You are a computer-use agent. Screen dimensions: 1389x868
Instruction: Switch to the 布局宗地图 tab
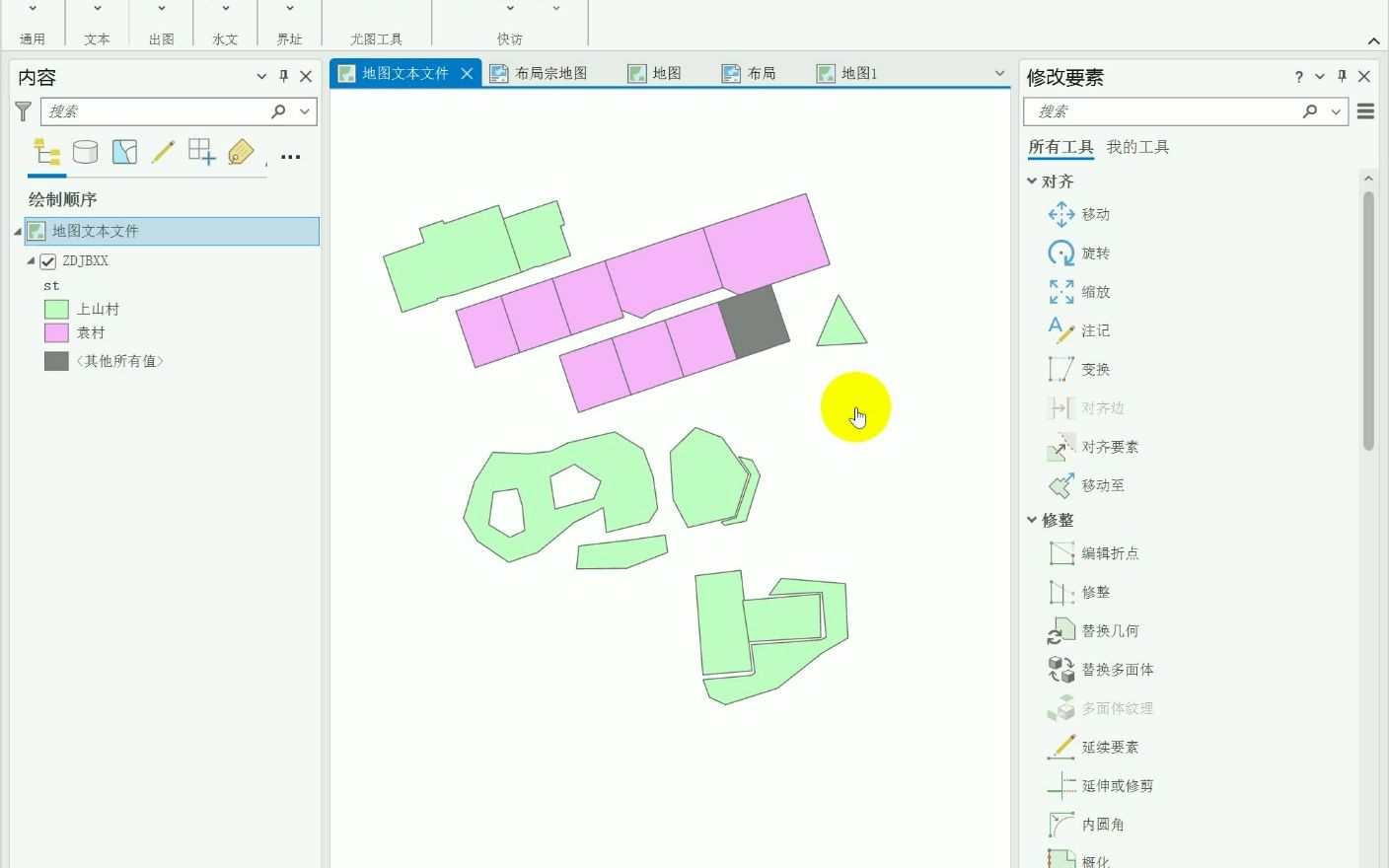pyautogui.click(x=540, y=73)
